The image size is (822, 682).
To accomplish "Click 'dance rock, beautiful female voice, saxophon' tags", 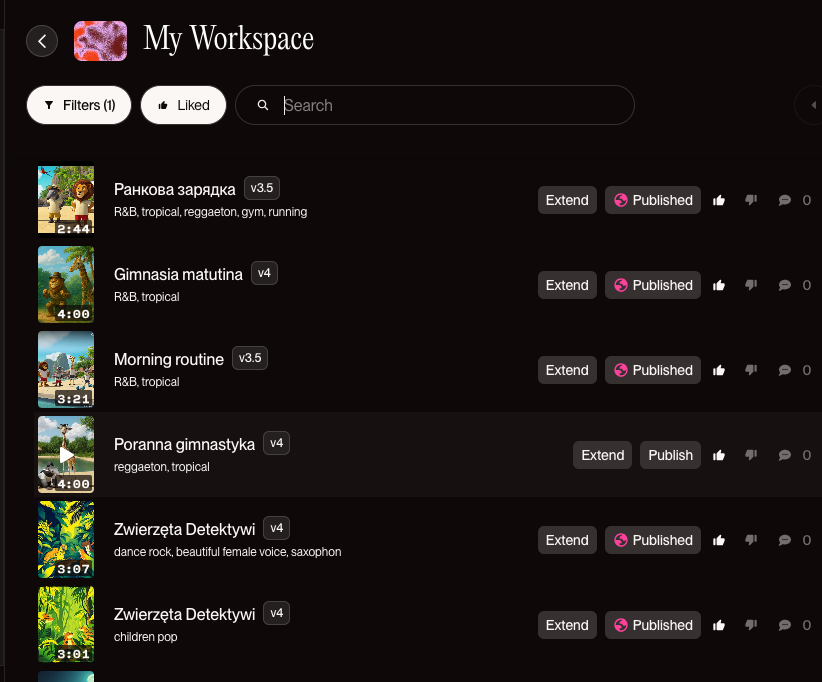I will [228, 551].
